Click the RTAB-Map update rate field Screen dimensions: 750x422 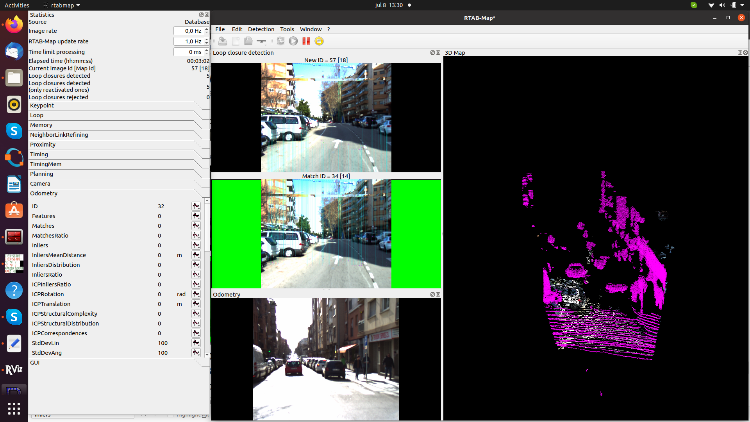coord(188,41)
